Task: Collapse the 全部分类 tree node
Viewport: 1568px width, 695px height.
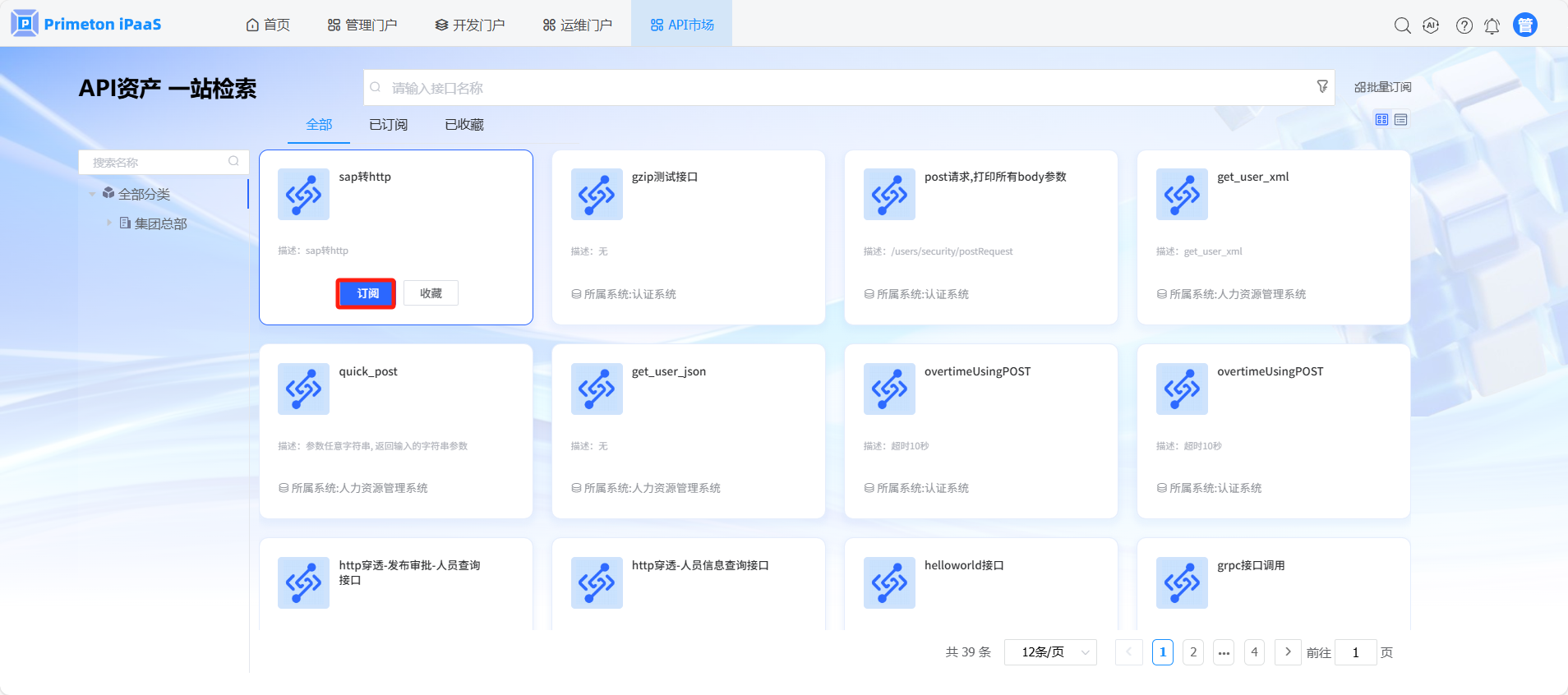Action: tap(92, 194)
